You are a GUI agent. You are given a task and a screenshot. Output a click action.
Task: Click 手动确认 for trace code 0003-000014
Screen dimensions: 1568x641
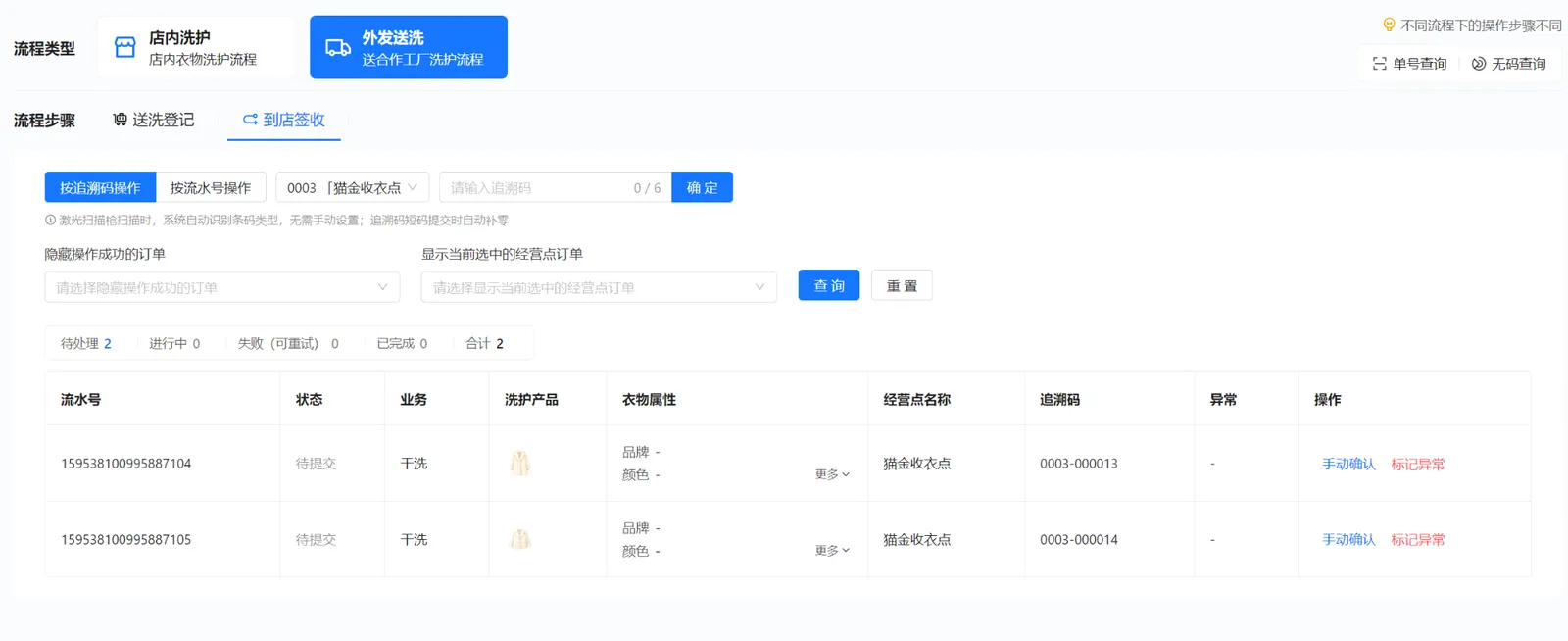click(1348, 539)
